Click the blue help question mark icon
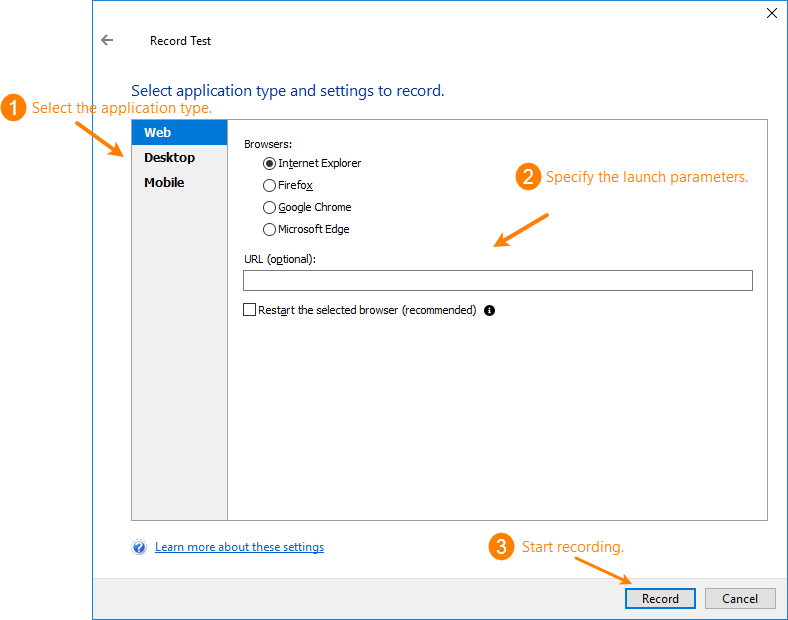The width and height of the screenshot is (788, 620). (x=139, y=547)
